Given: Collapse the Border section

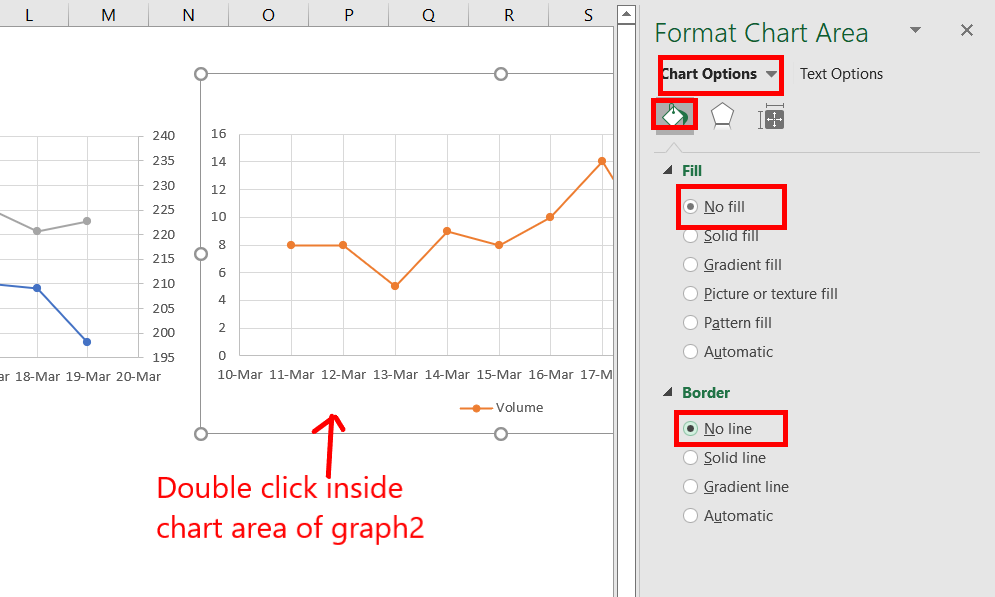Looking at the screenshot, I should (x=668, y=392).
